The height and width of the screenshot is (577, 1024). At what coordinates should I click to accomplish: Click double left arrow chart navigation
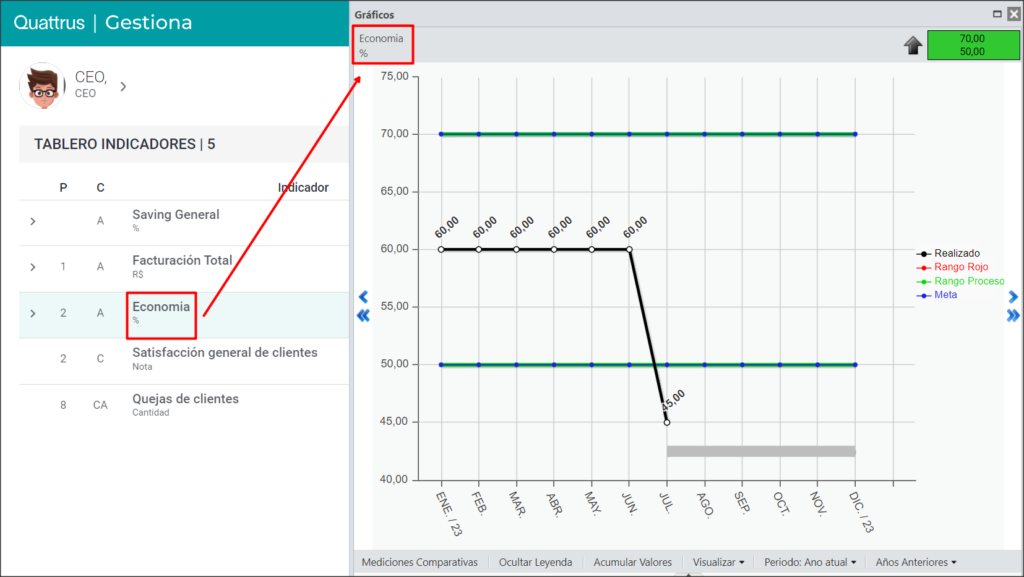(x=363, y=316)
